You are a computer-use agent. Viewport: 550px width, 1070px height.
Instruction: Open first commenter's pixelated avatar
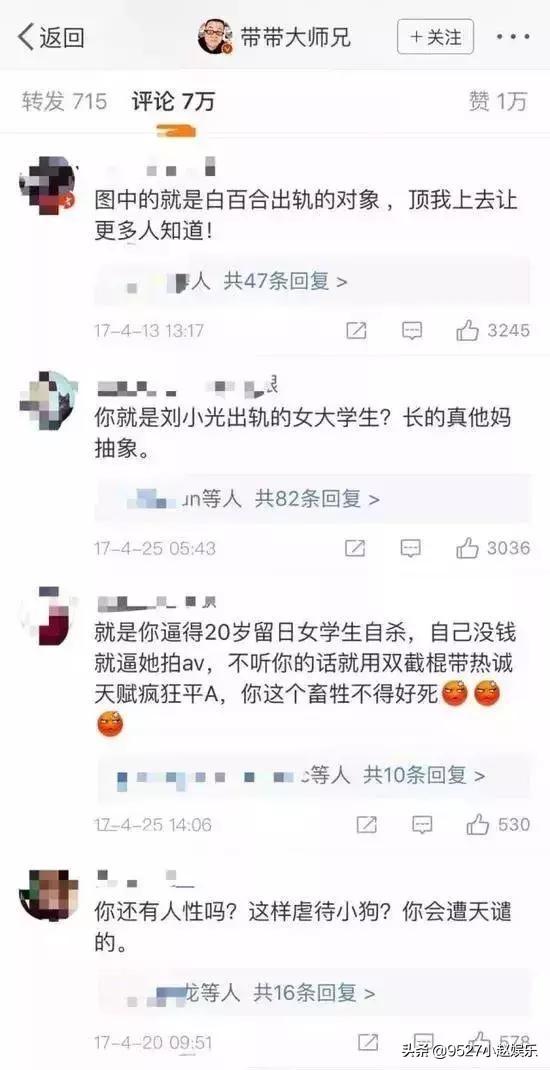48,185
